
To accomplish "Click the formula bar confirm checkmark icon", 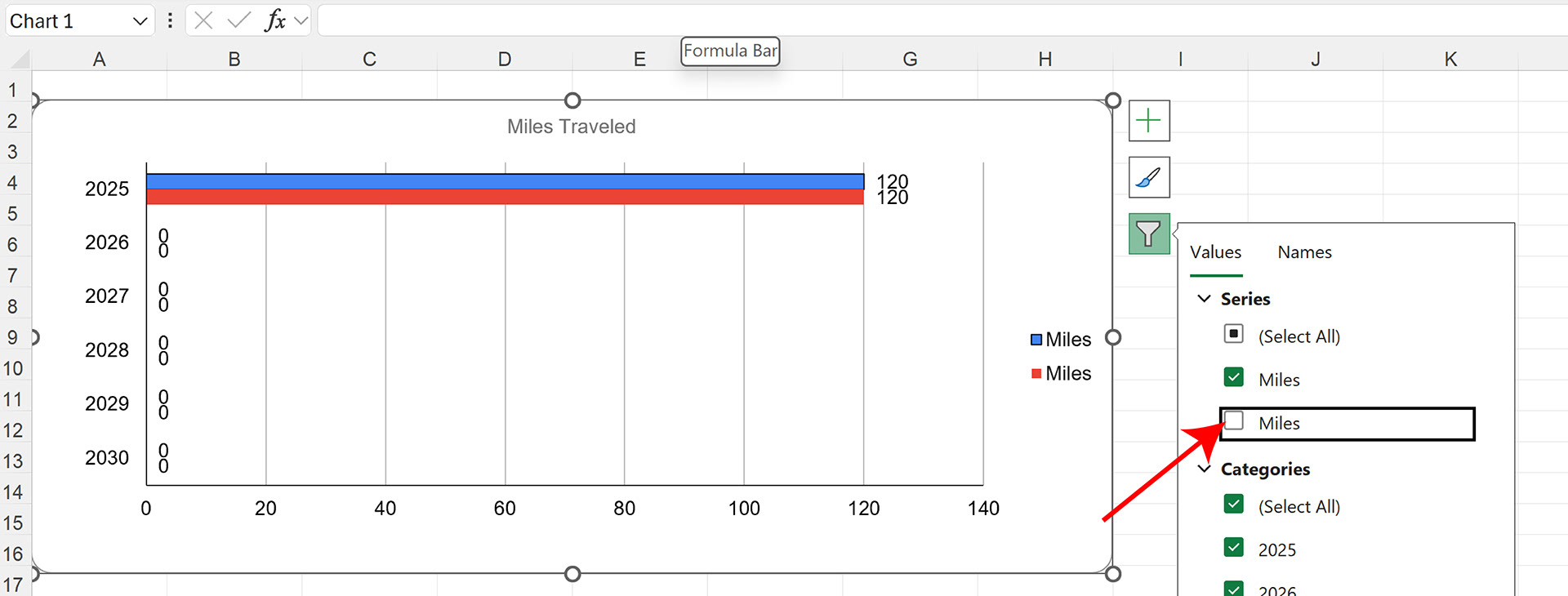I will (238, 20).
